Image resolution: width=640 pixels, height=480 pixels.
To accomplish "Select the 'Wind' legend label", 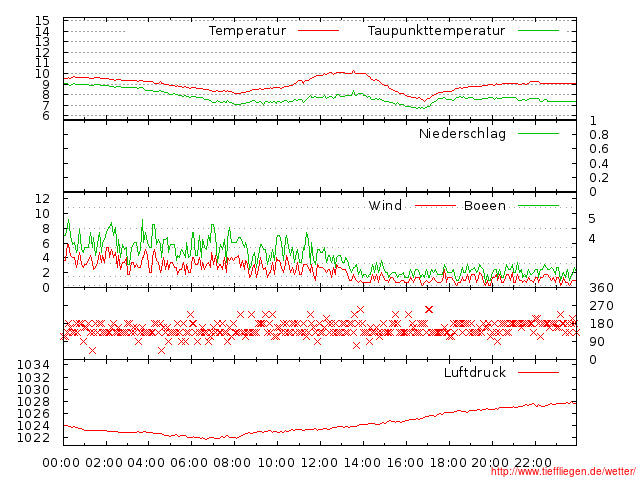I will coord(385,205).
